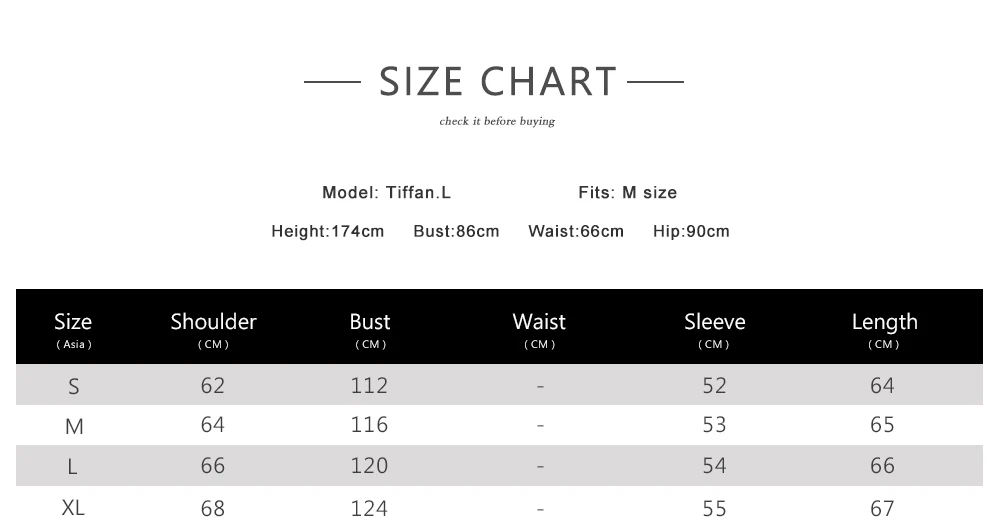Screen dimensions: 1000x529
Task: Click the SIZE CHART title
Action: [x=498, y=81]
